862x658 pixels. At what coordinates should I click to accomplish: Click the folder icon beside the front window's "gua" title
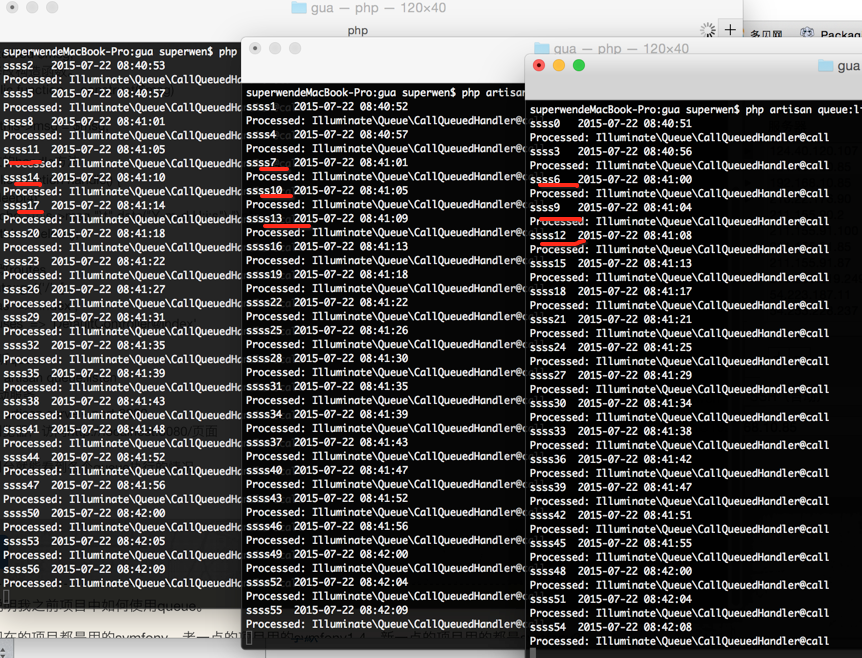tap(825, 66)
